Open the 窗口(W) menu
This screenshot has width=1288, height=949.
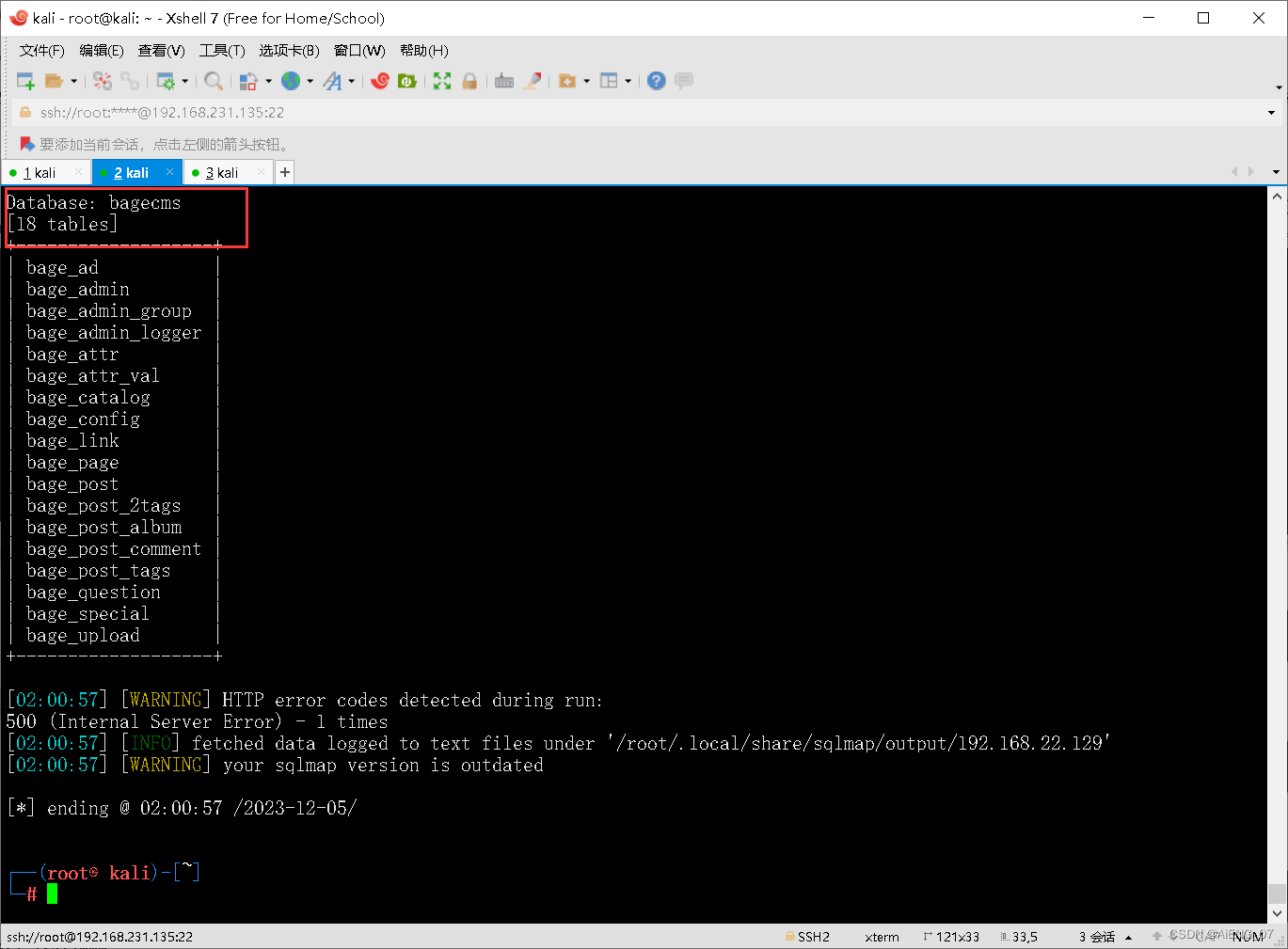(x=359, y=51)
